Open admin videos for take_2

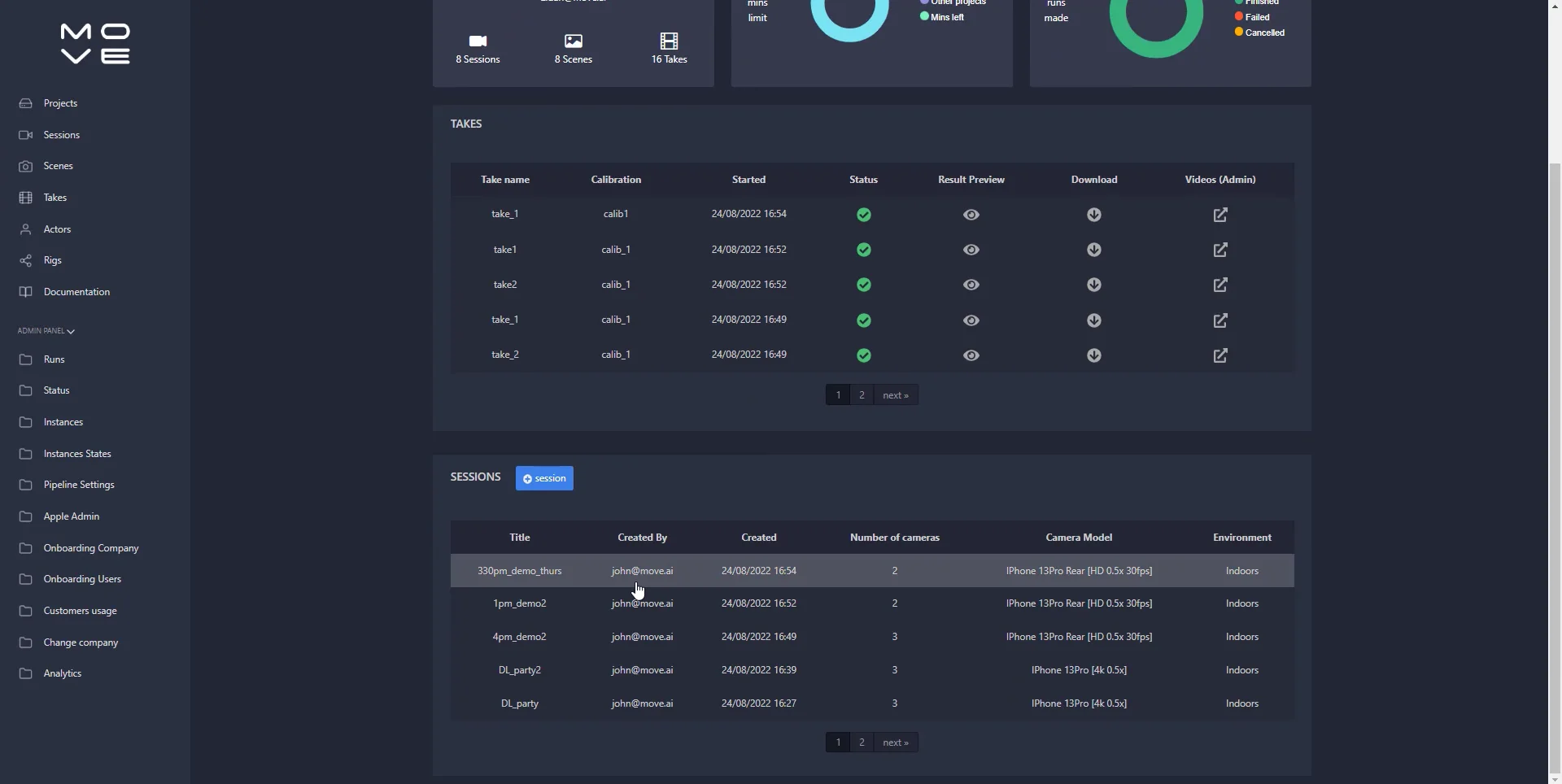1220,355
